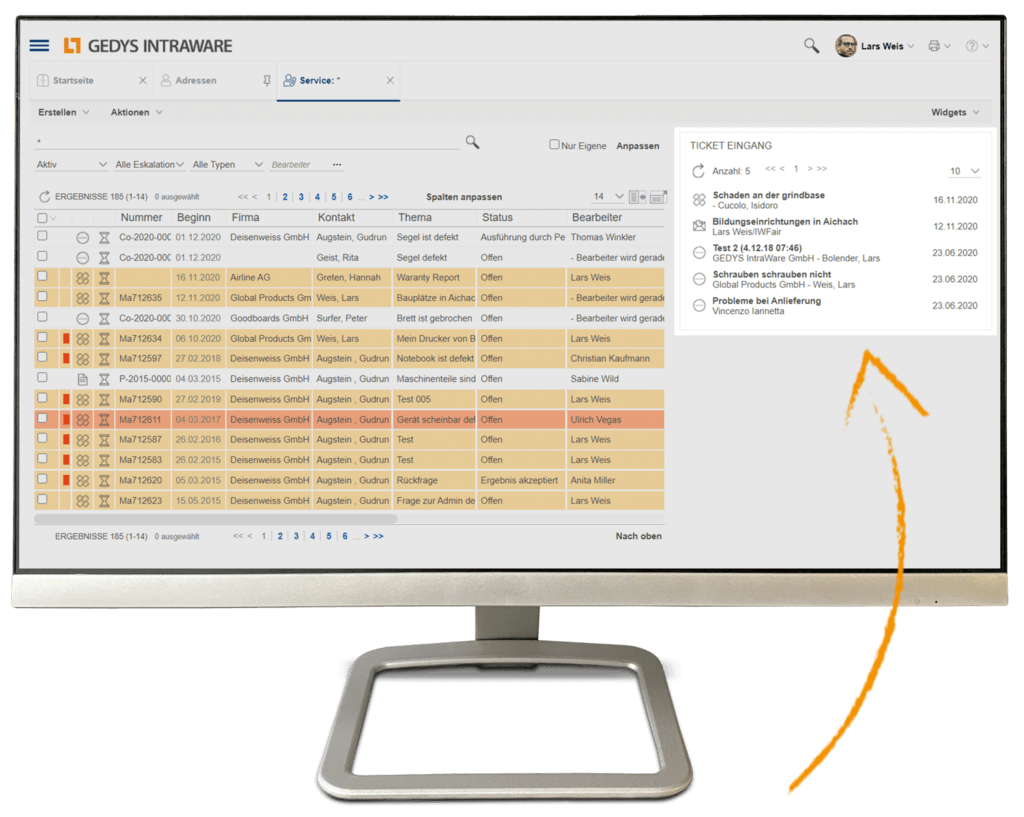Run search with list magnifier icon
Viewport: 1024px width, 817px height.
pyautogui.click(x=472, y=142)
